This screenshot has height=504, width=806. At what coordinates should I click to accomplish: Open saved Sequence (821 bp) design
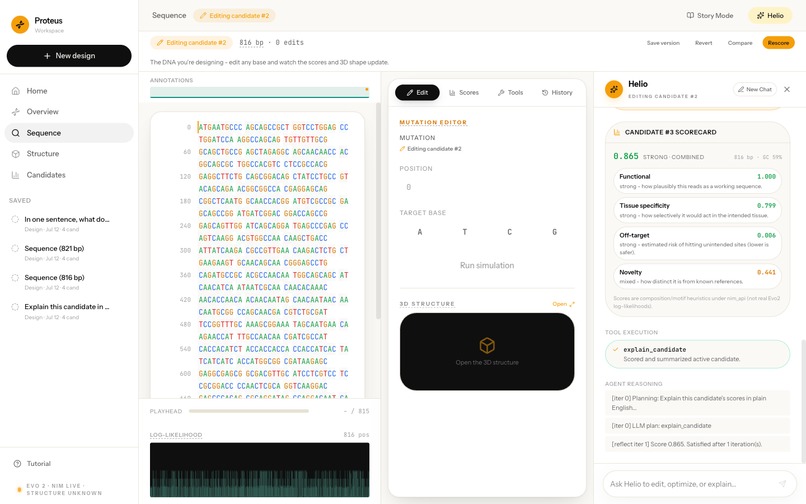point(69,253)
